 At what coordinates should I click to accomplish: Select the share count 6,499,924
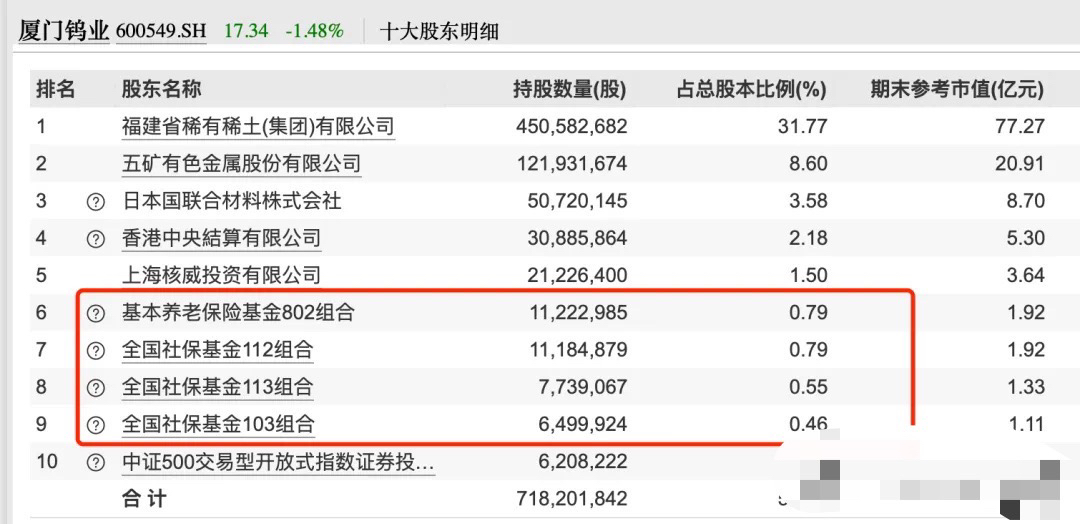pyautogui.click(x=583, y=424)
